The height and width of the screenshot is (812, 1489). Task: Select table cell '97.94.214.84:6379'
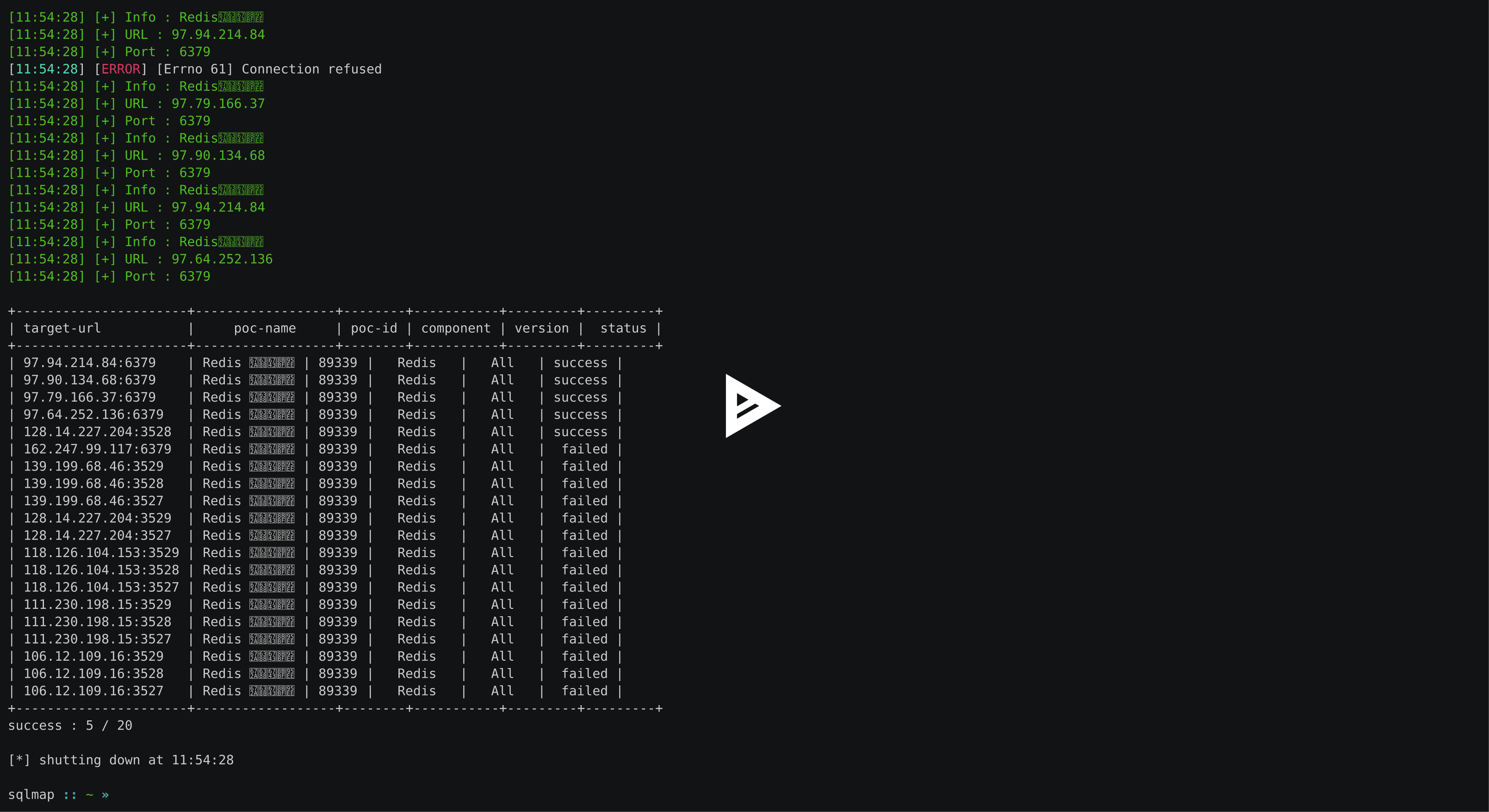[x=90, y=363]
